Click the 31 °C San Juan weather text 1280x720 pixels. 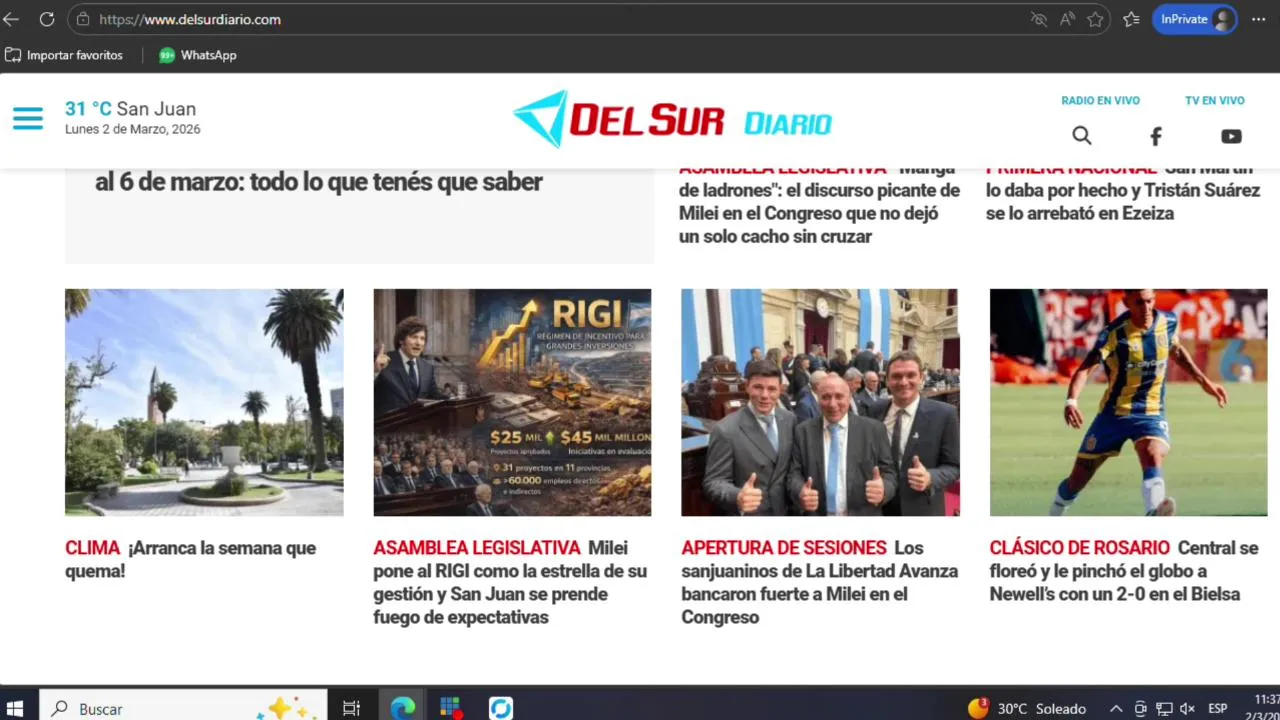click(x=130, y=109)
